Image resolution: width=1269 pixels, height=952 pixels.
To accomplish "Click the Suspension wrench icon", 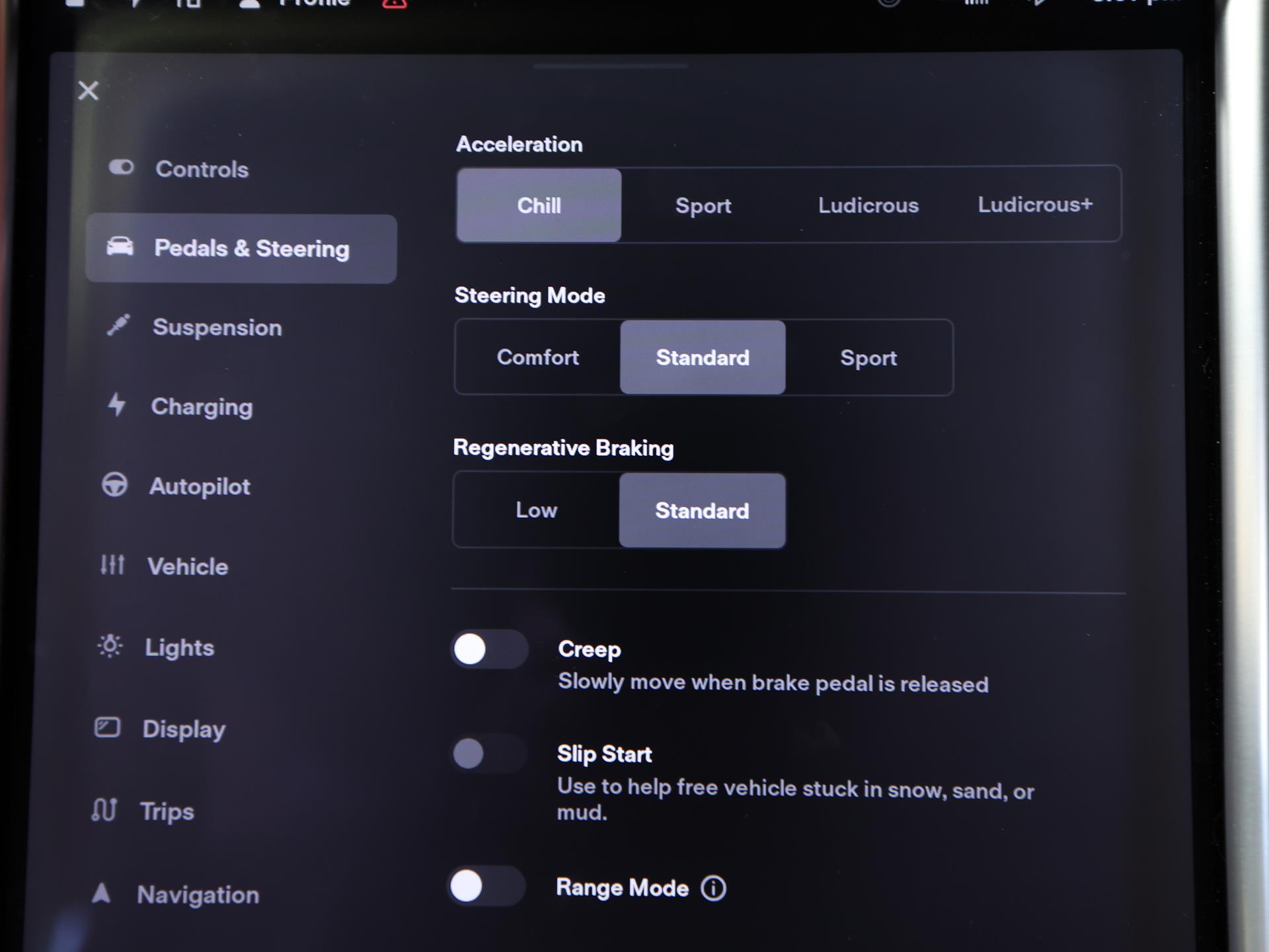I will 119,325.
